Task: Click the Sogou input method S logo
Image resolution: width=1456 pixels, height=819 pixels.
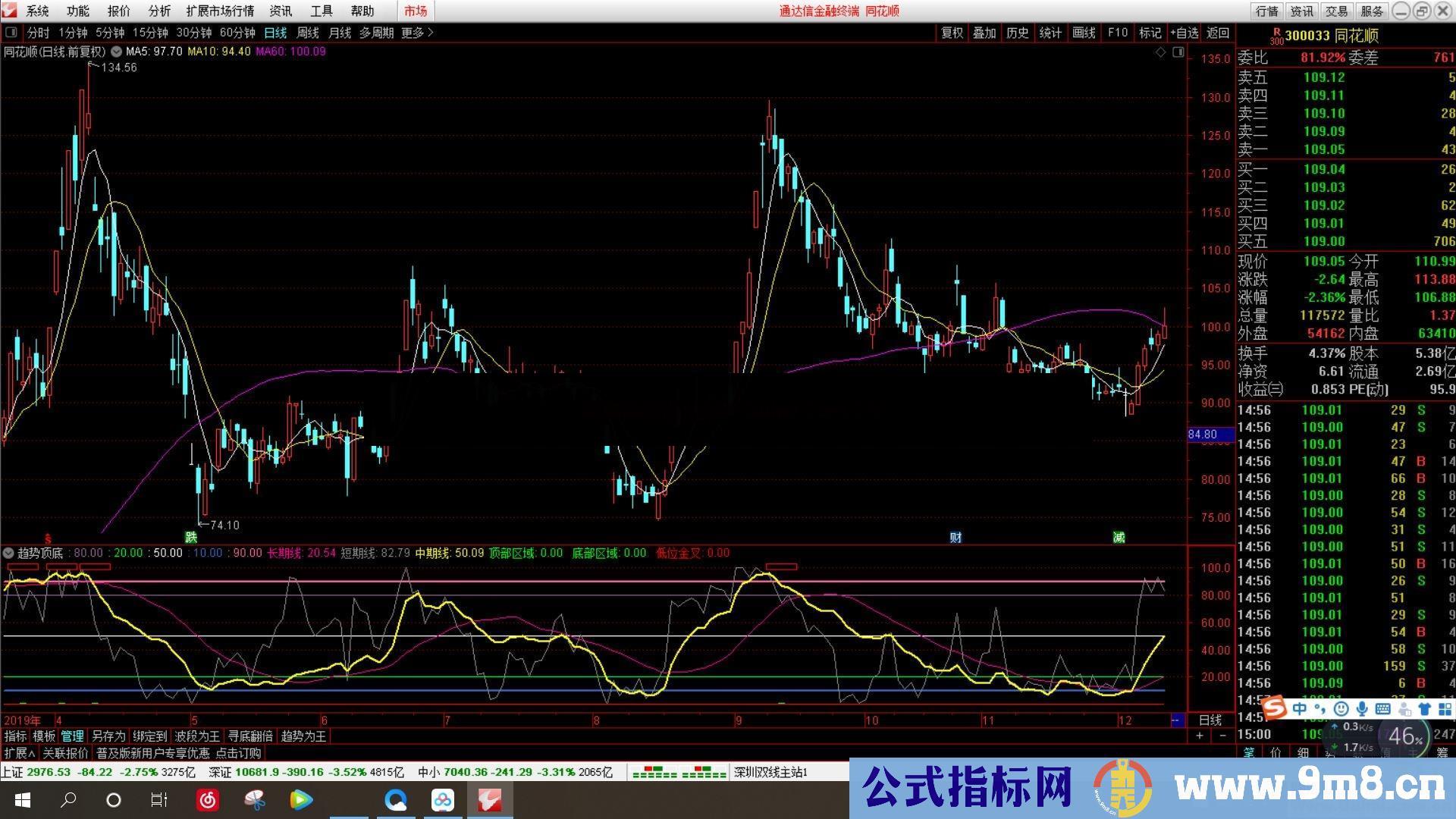Action: (1275, 708)
